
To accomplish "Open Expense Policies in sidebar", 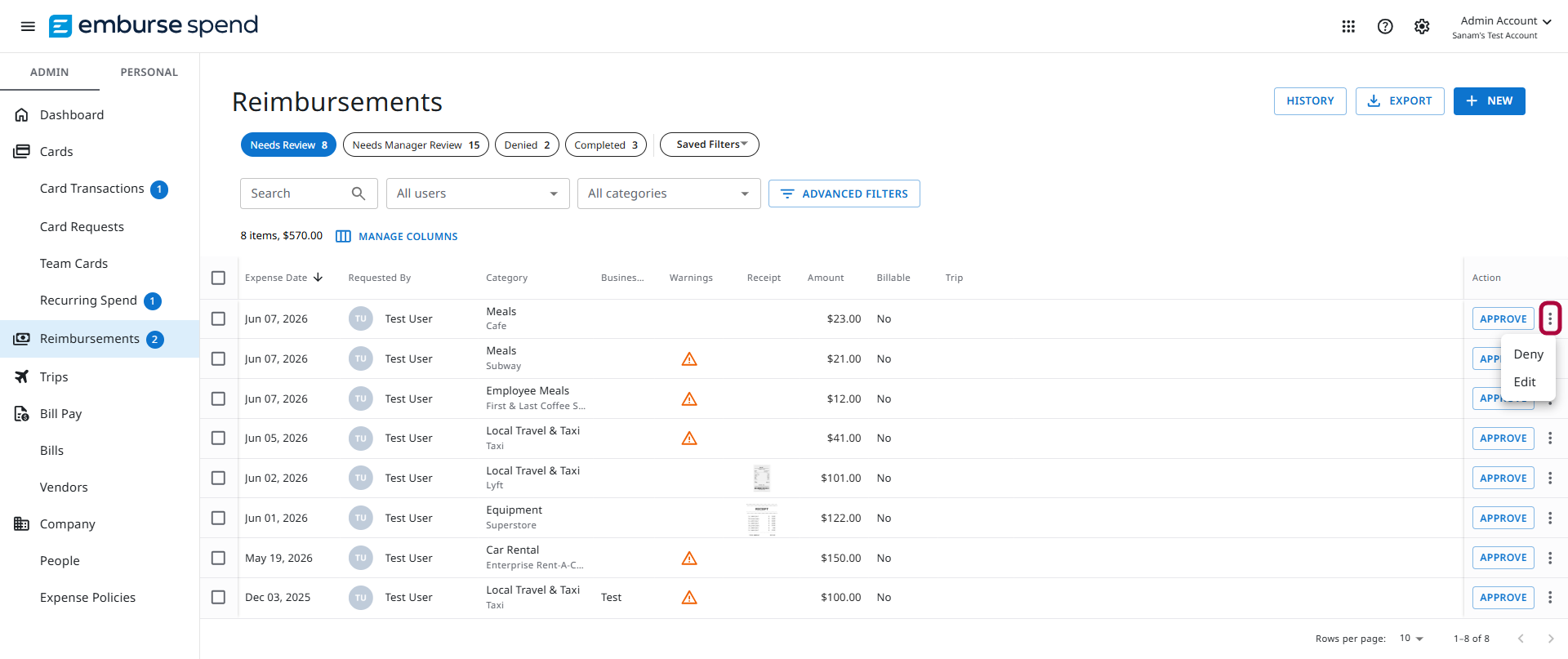I will (88, 598).
